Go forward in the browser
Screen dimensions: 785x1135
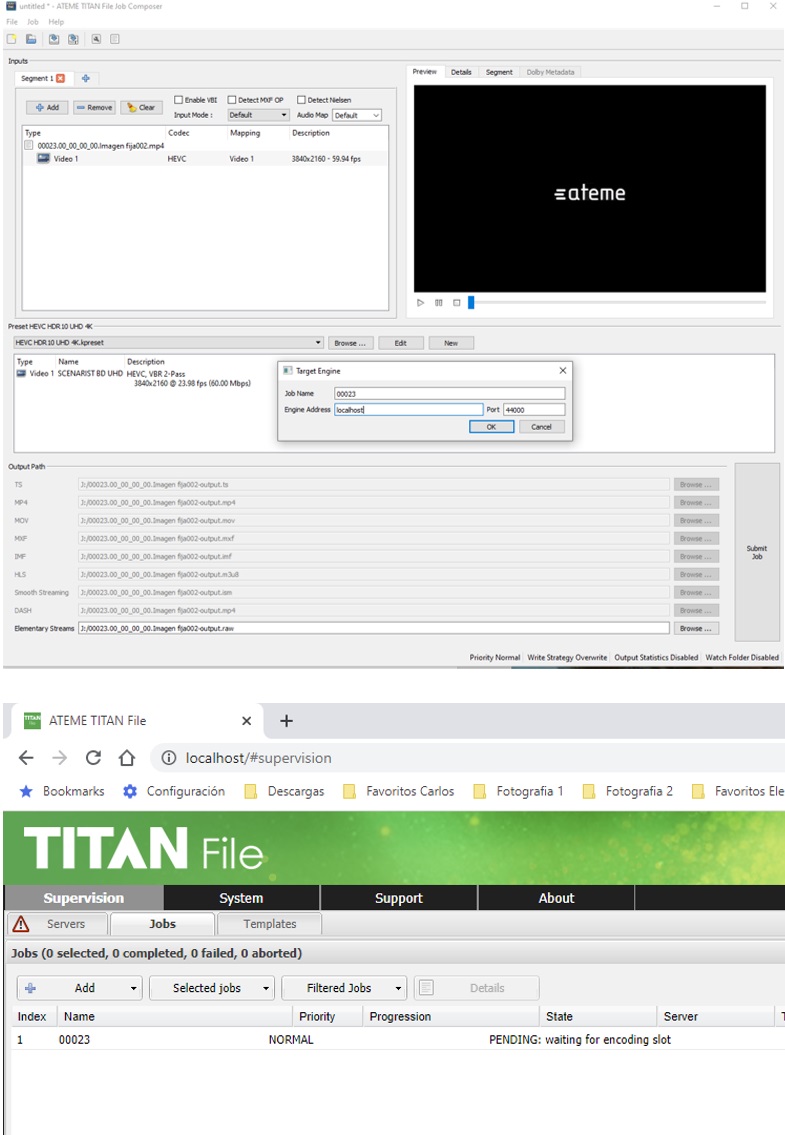[x=59, y=758]
